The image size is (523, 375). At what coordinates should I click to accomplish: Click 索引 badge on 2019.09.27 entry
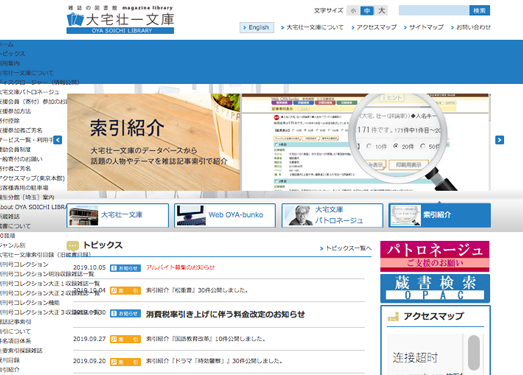click(x=125, y=339)
